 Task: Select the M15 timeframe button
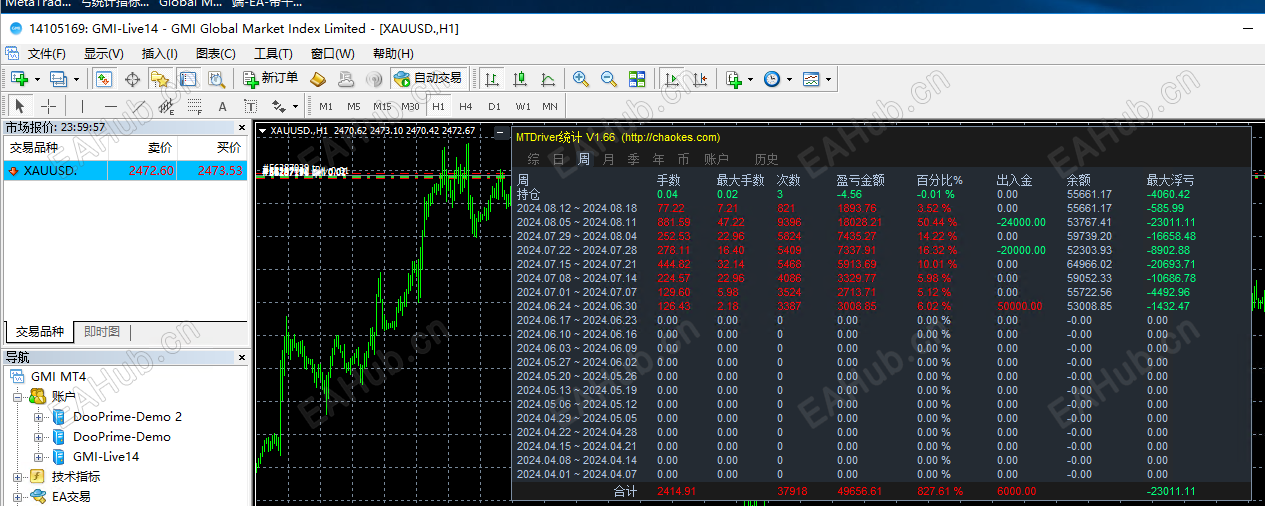pyautogui.click(x=382, y=106)
